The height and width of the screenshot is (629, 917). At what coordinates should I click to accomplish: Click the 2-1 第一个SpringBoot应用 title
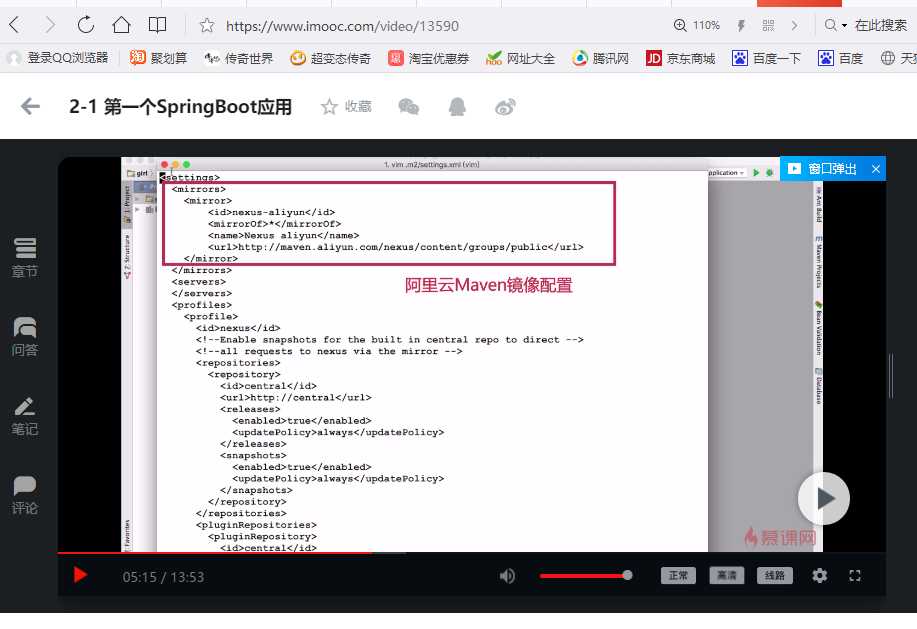tap(180, 107)
